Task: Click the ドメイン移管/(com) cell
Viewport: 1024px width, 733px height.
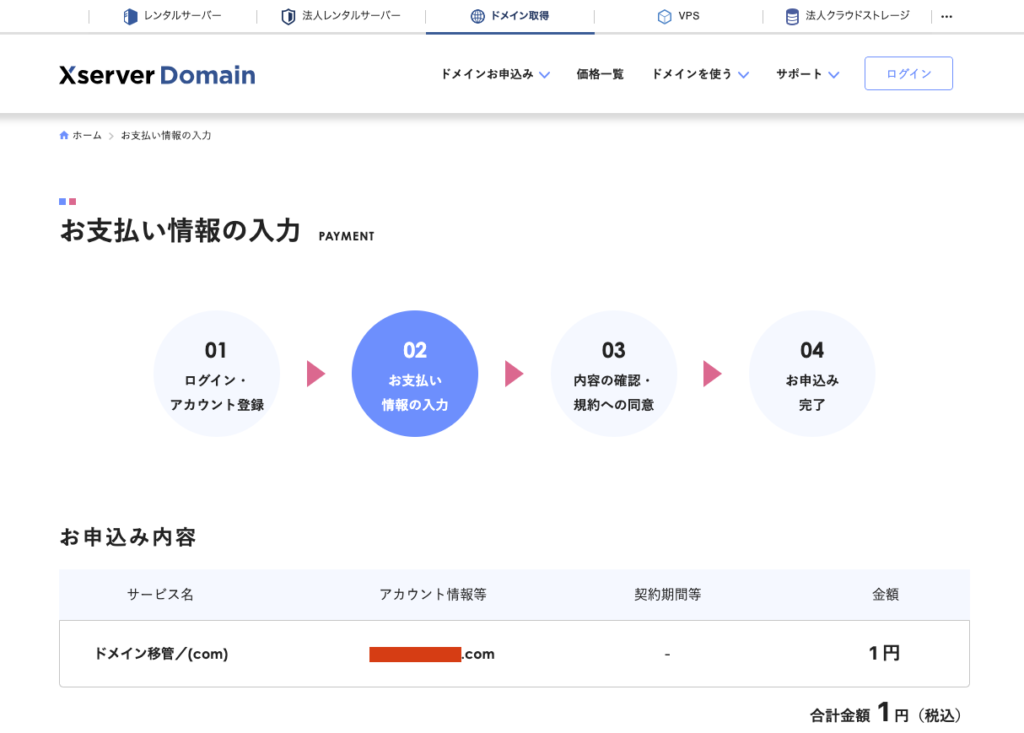Action: [x=161, y=654]
